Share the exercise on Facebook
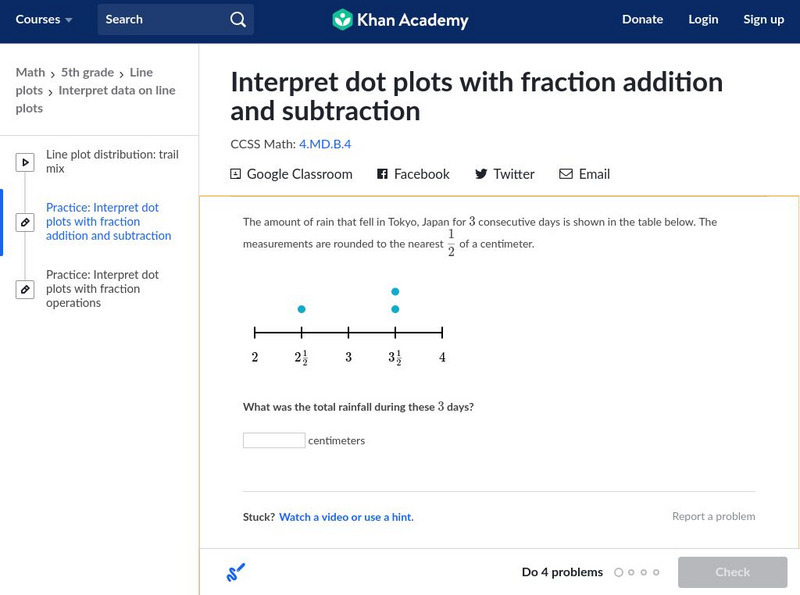 pos(413,174)
